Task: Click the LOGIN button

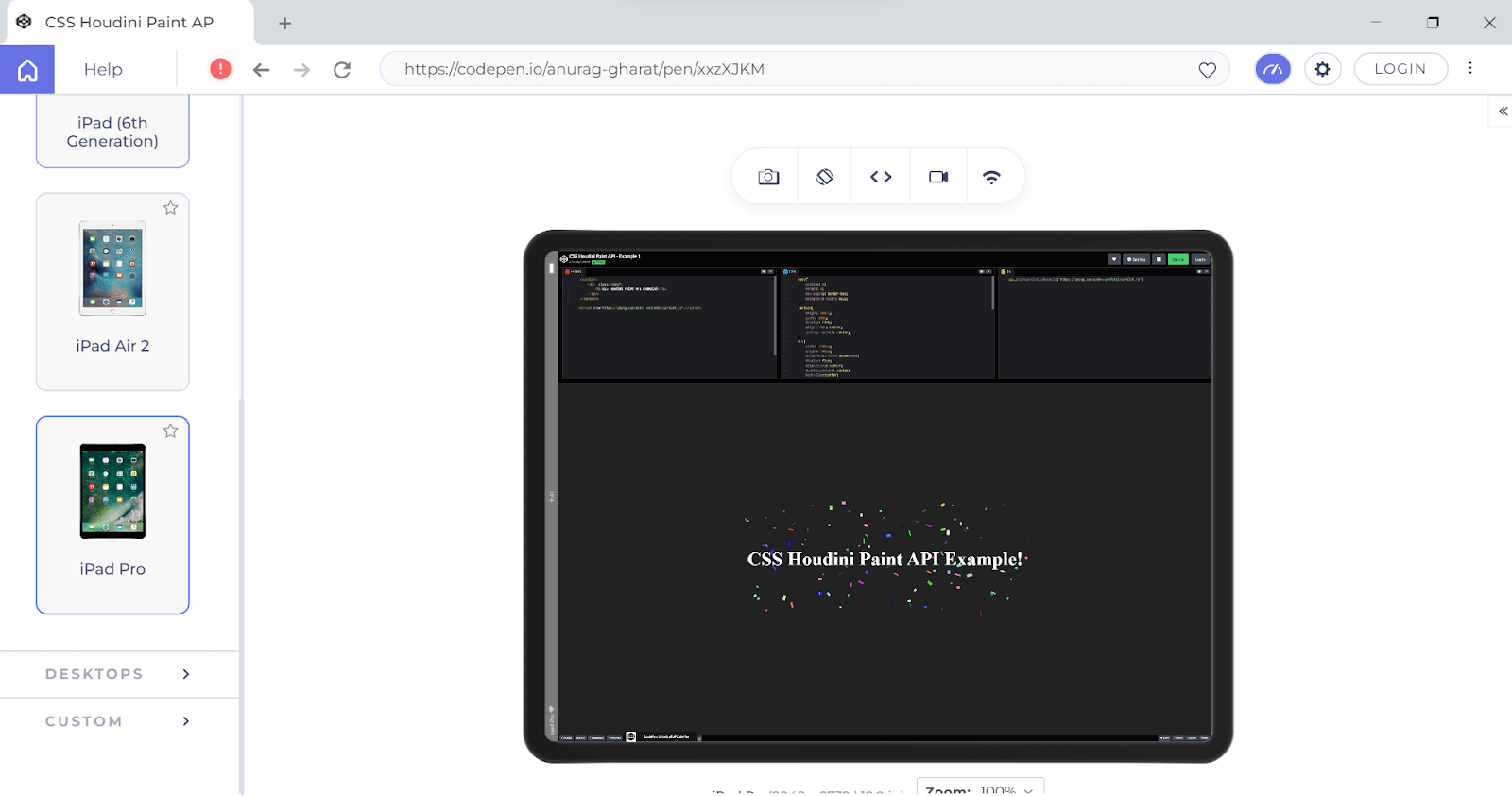Action: pyautogui.click(x=1400, y=69)
